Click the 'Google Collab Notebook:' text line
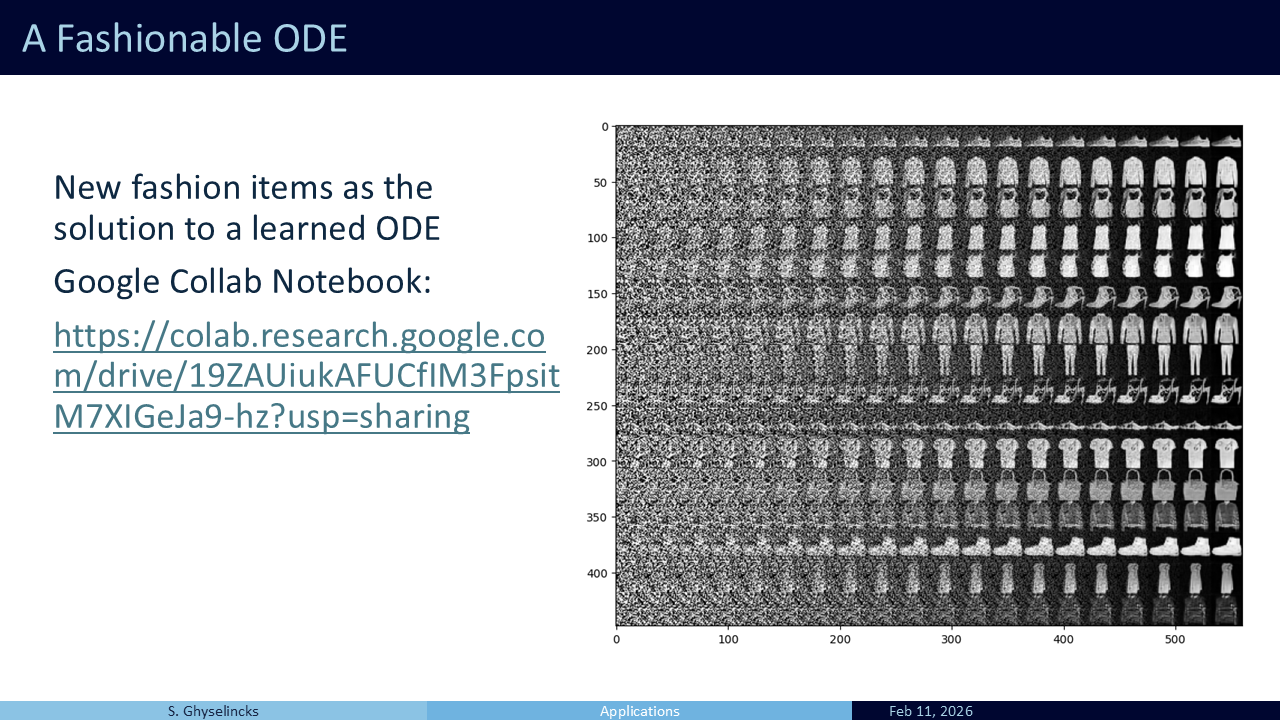1280x720 pixels. tap(242, 282)
